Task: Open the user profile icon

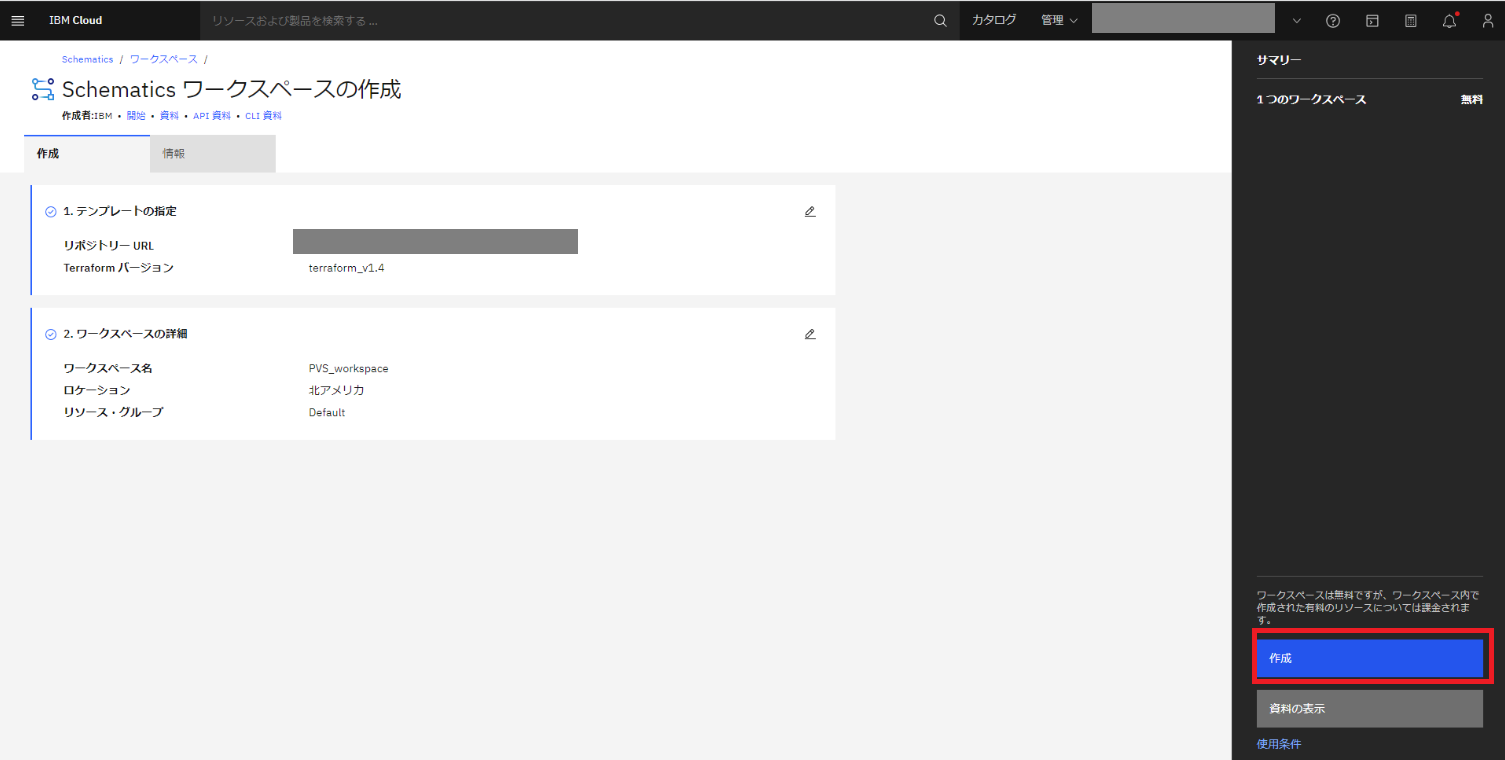Action: 1487,20
